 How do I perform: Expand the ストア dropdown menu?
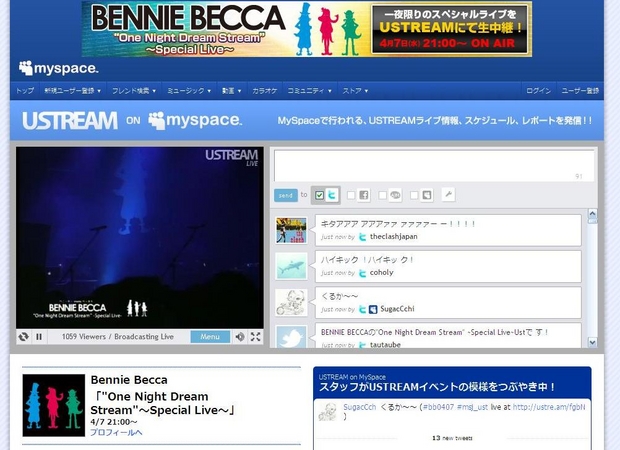point(355,91)
